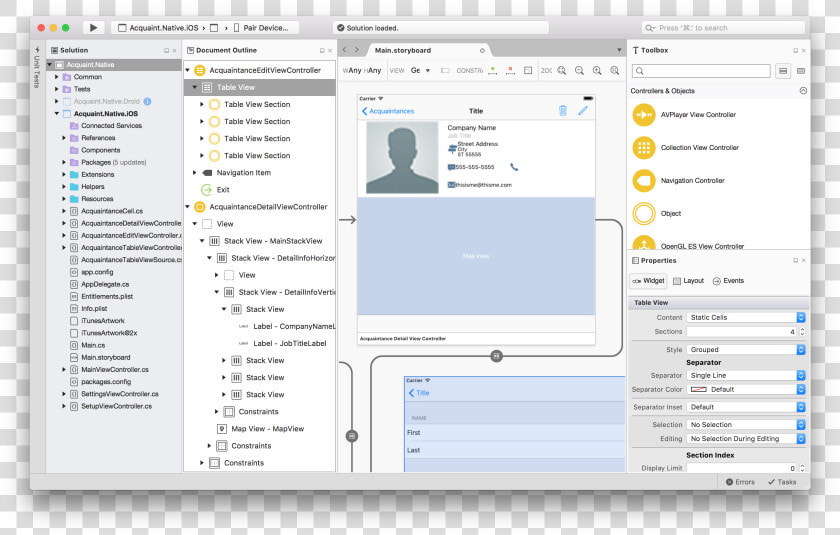
Task: Click the trash icon in detail view
Action: point(562,110)
